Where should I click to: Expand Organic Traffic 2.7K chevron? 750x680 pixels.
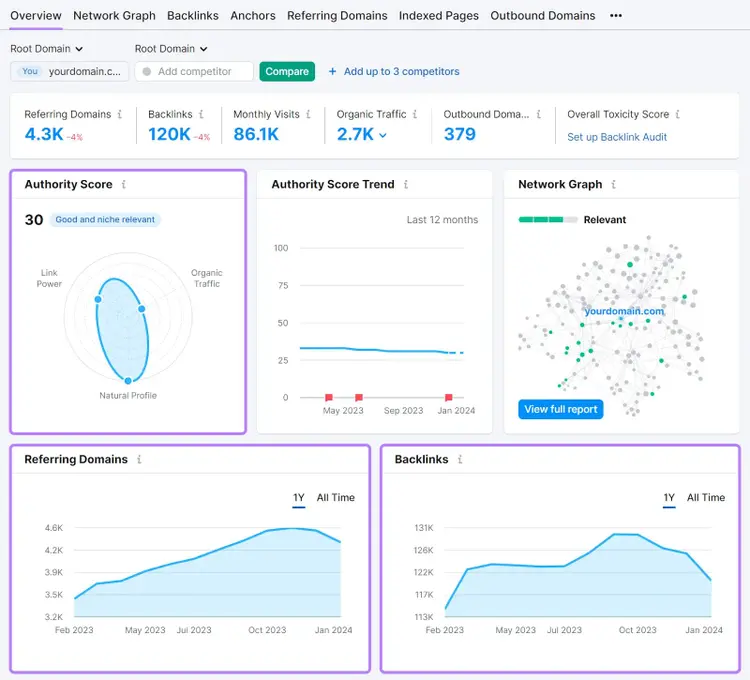point(383,135)
